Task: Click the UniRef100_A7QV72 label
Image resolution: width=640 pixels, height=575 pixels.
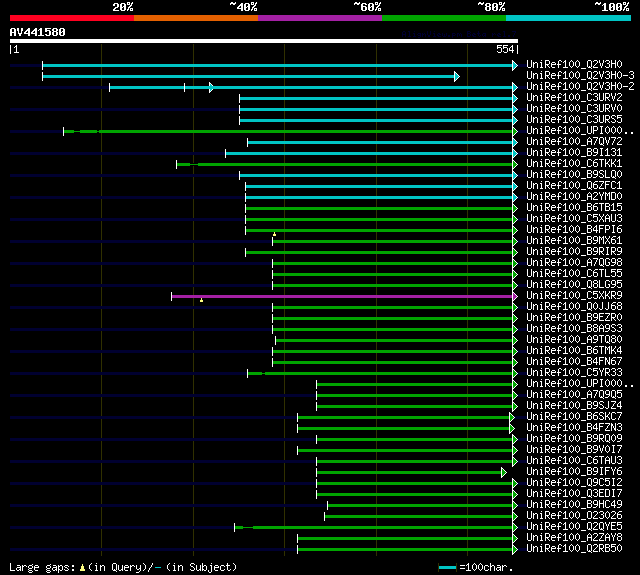Action: click(574, 142)
